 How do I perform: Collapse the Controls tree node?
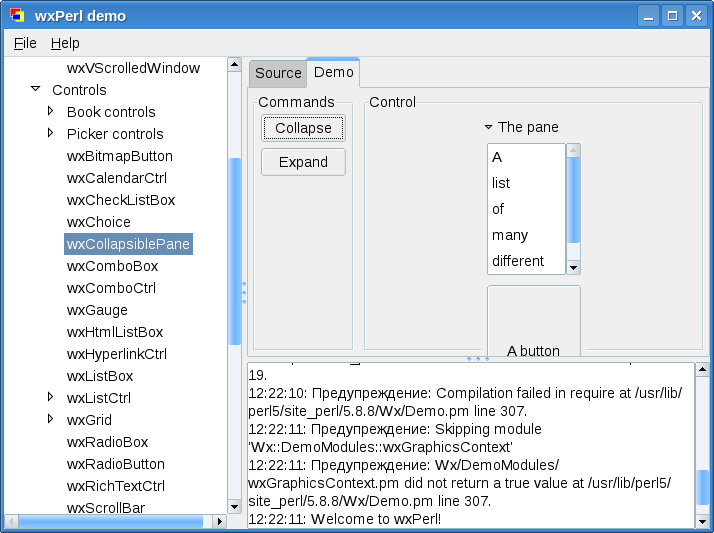(x=35, y=90)
